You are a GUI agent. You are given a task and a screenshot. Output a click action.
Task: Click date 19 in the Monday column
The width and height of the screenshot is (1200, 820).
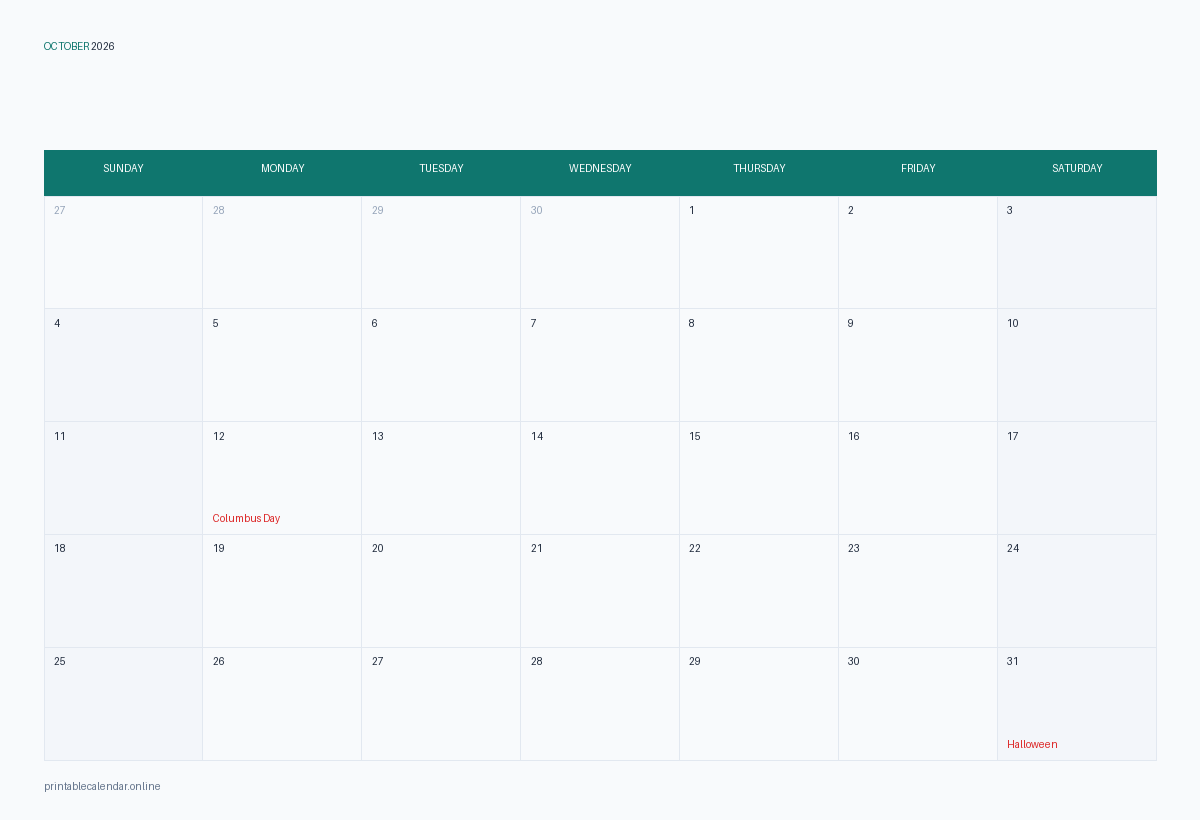[x=219, y=548]
